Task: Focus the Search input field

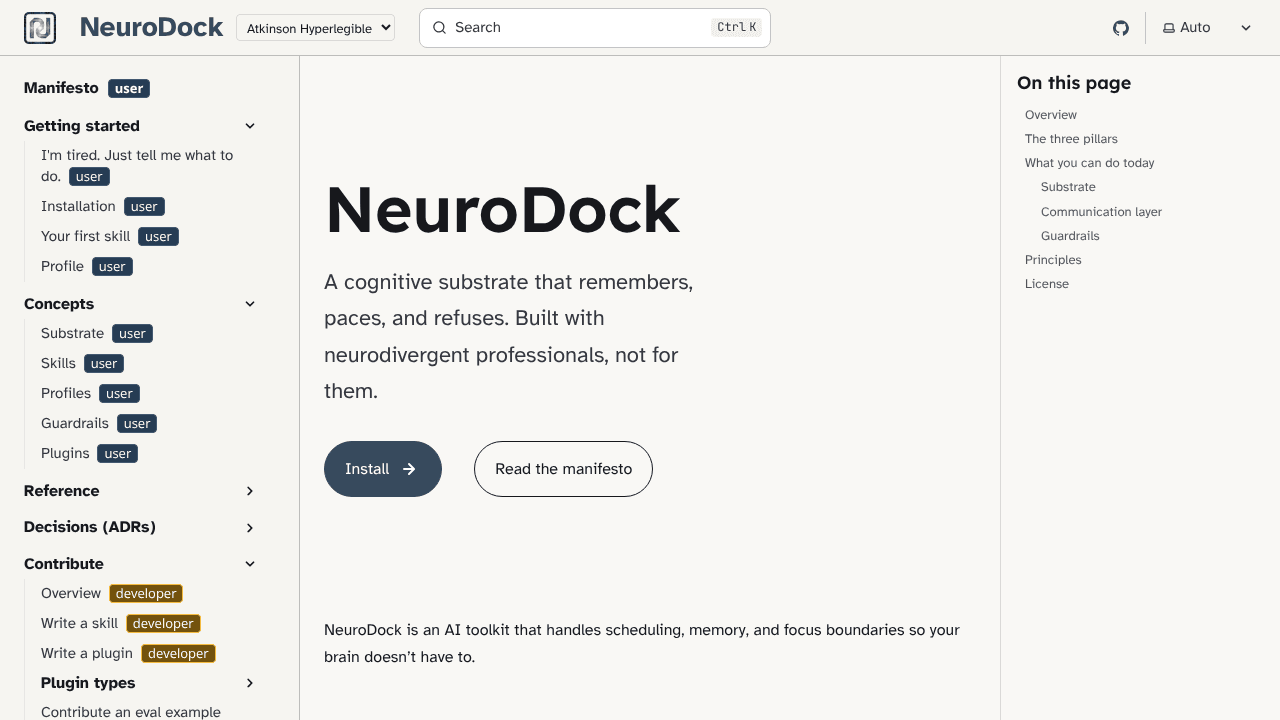Action: coord(595,28)
